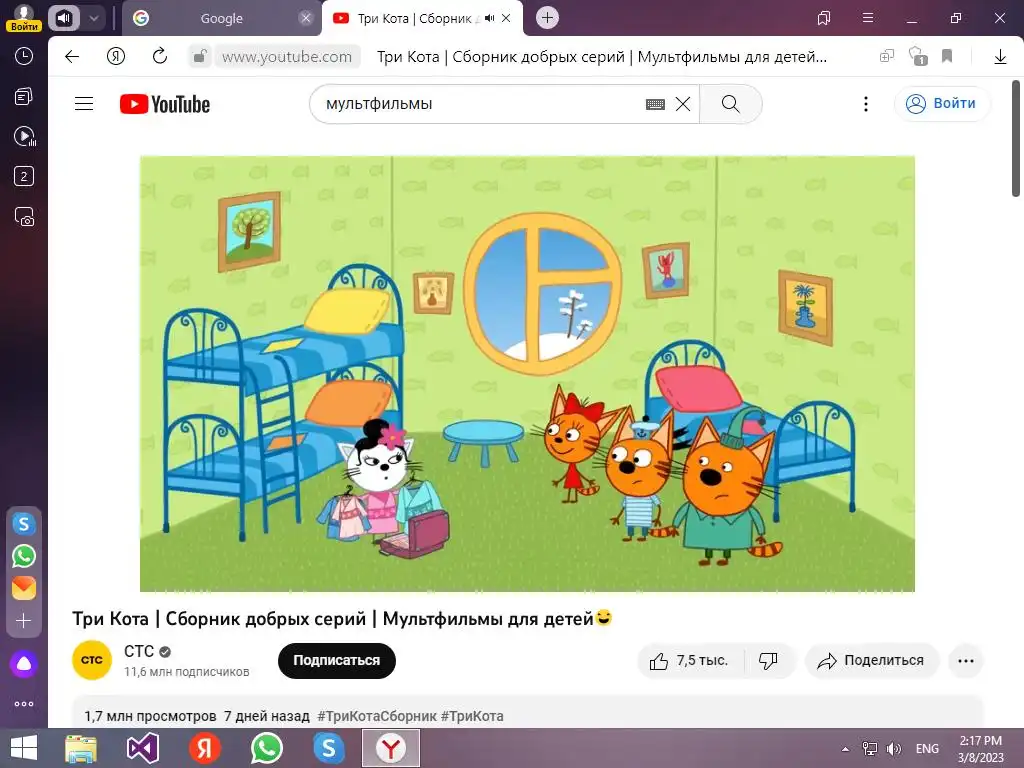Expand the dropdown next to sound button
This screenshot has width=1024, height=768.
pyautogui.click(x=93, y=18)
